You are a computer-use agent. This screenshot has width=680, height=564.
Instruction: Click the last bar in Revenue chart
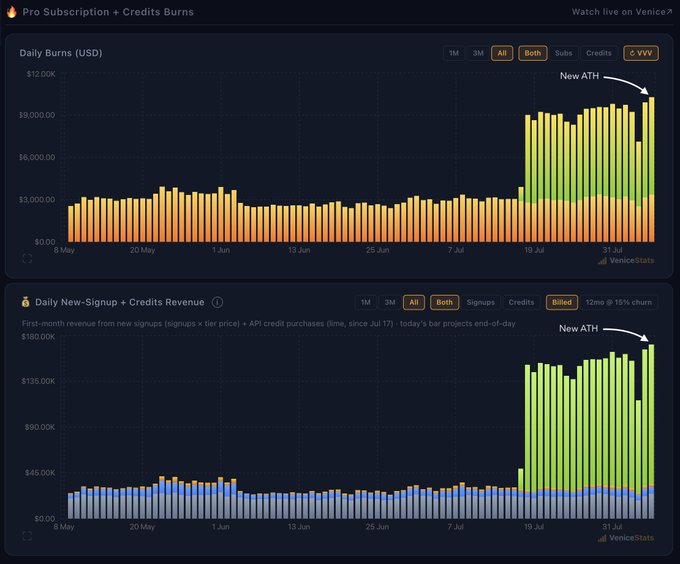[x=651, y=431]
